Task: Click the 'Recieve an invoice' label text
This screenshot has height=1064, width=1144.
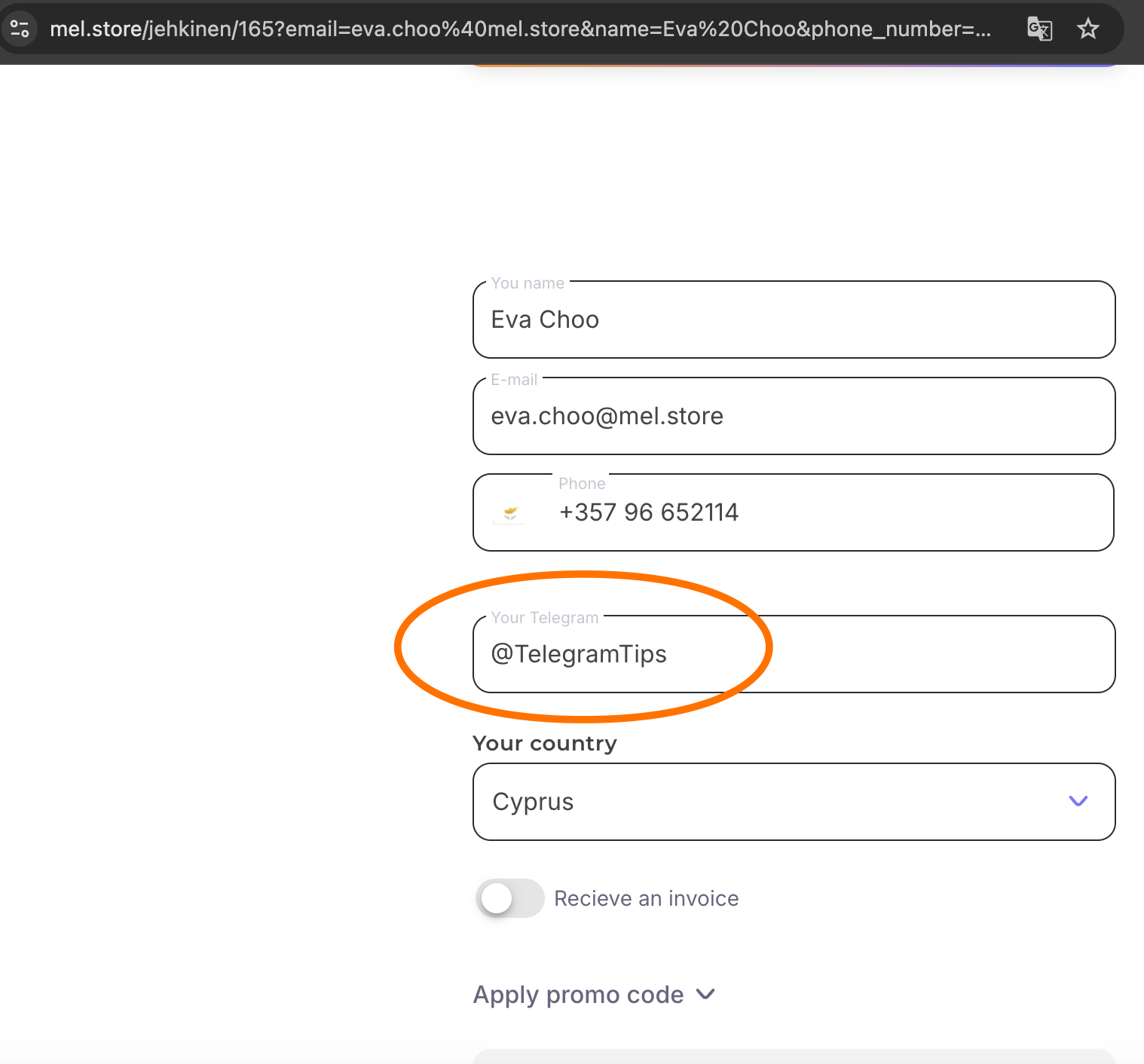Action: (646, 898)
